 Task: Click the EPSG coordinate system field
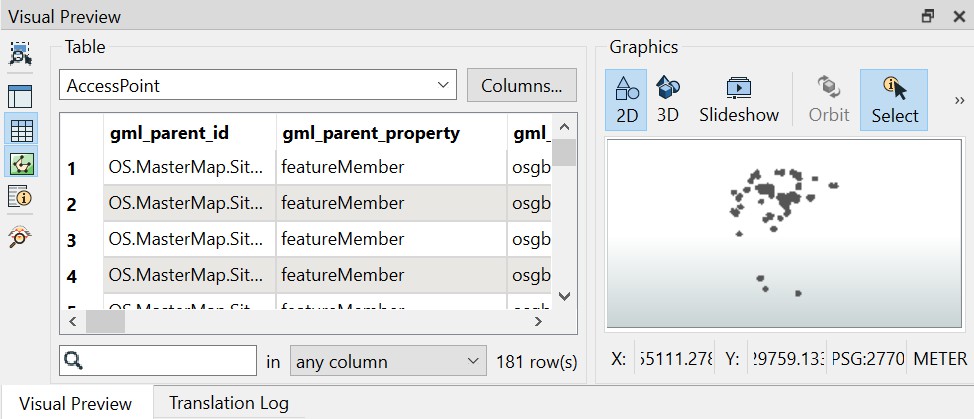(x=867, y=359)
